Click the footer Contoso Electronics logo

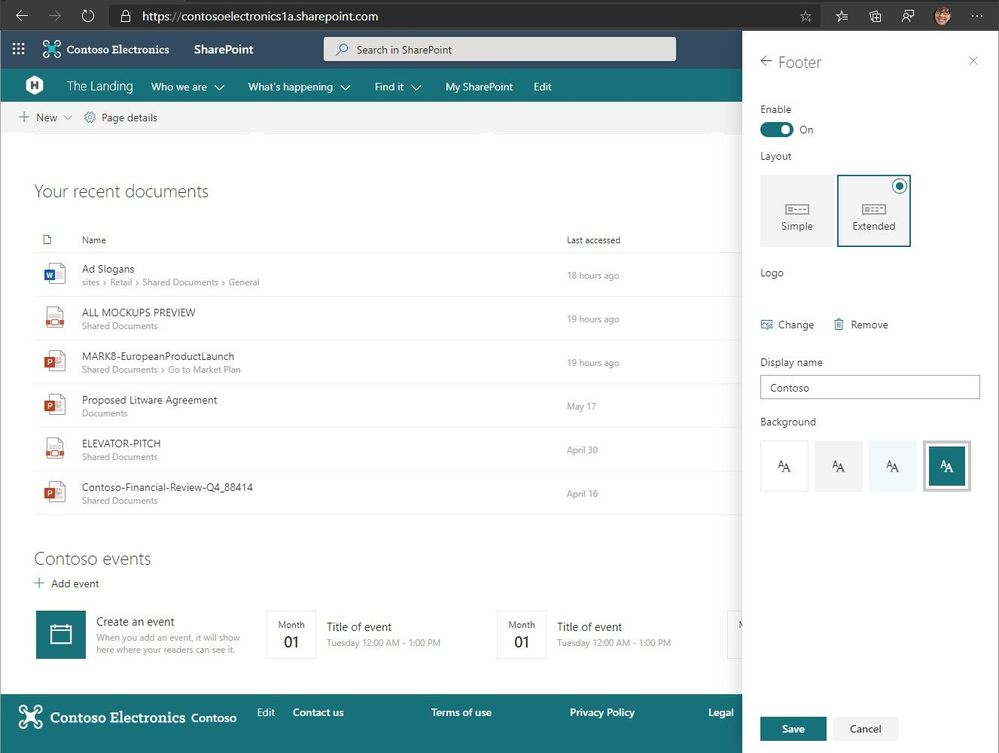pos(102,717)
